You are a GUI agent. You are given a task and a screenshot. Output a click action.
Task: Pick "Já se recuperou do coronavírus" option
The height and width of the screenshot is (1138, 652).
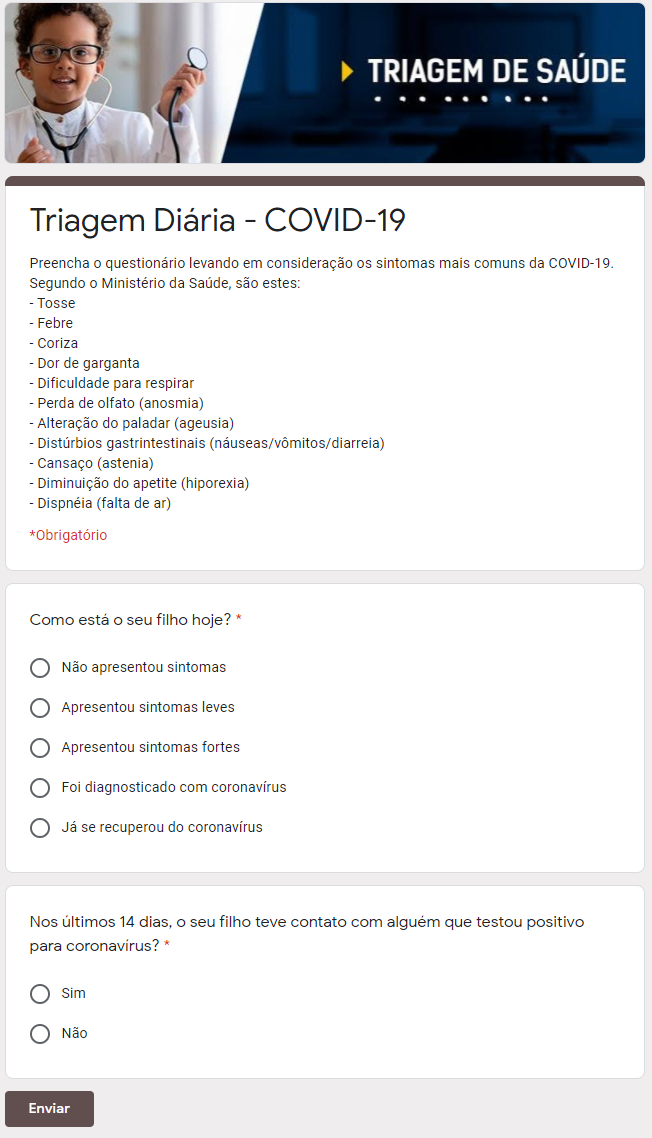(40, 827)
